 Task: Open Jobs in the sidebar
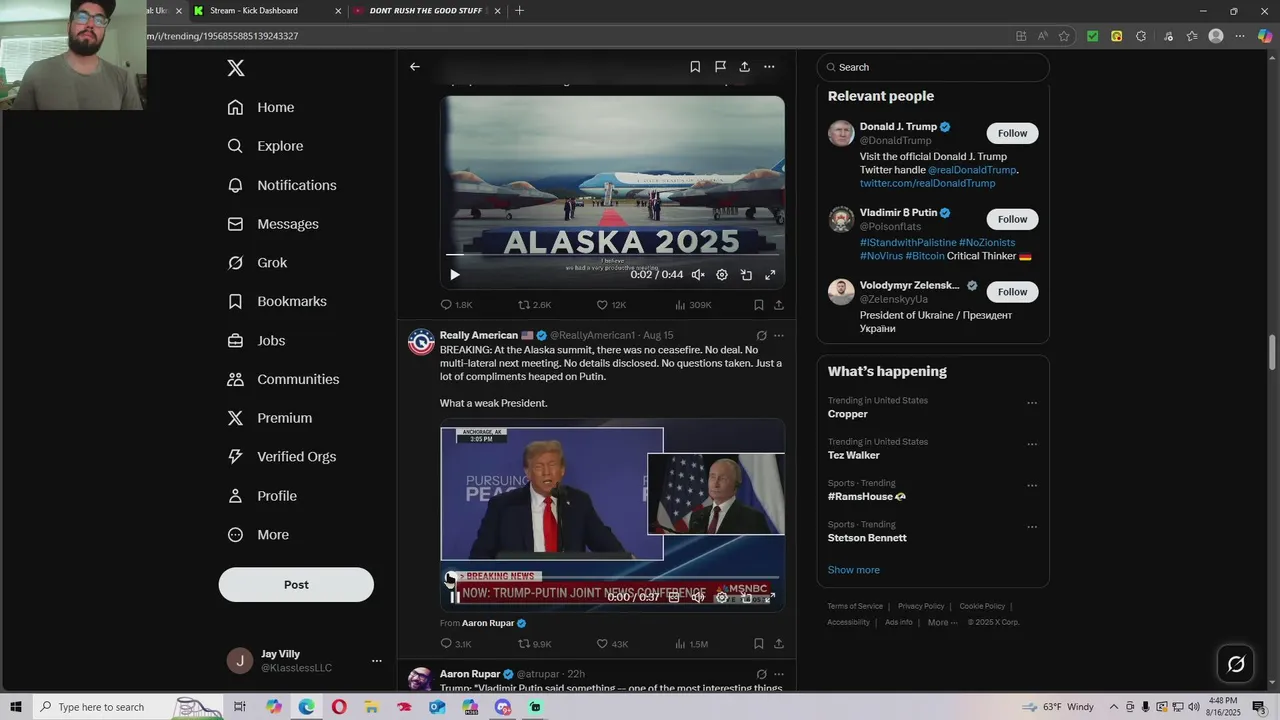[256, 340]
